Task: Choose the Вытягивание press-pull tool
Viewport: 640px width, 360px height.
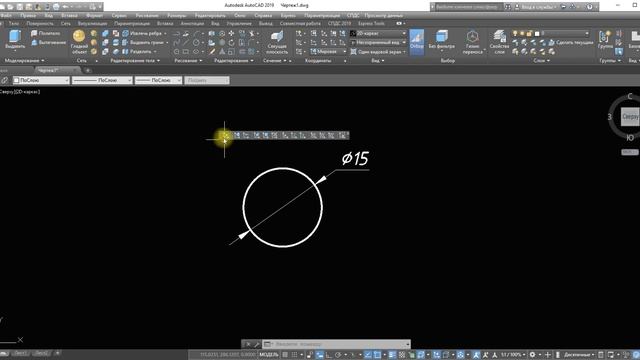Action: [48, 42]
